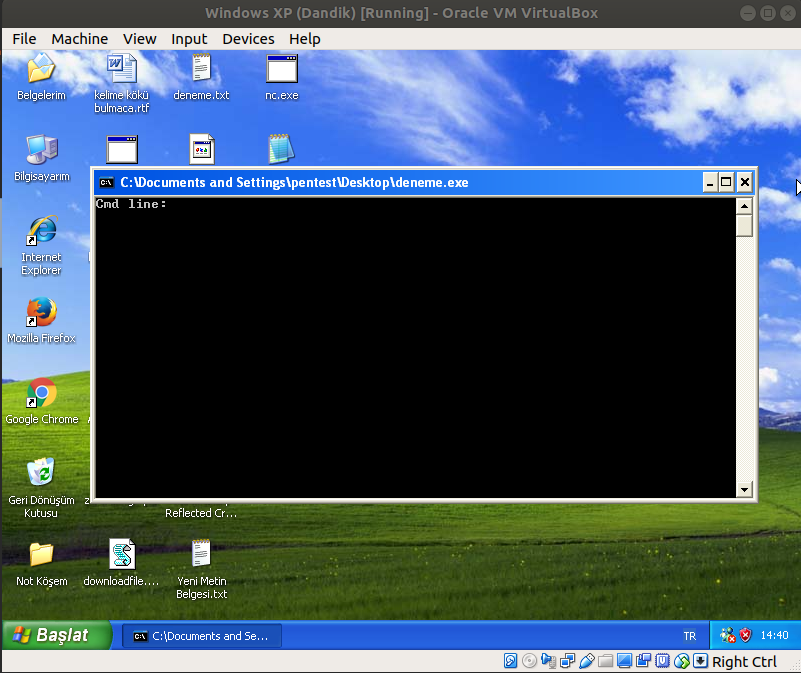Select the document icon with colored shapes
Viewport: 801px width, 673px height.
tap(202, 149)
